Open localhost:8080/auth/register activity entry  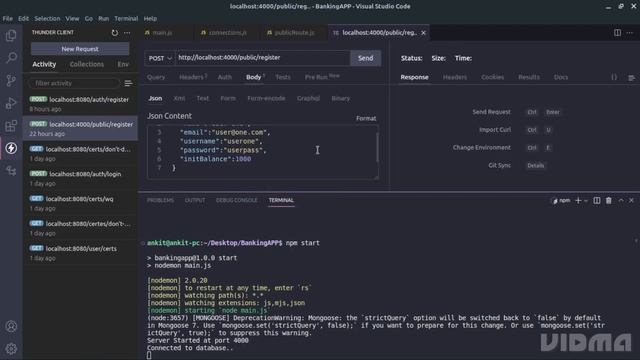tap(80, 104)
